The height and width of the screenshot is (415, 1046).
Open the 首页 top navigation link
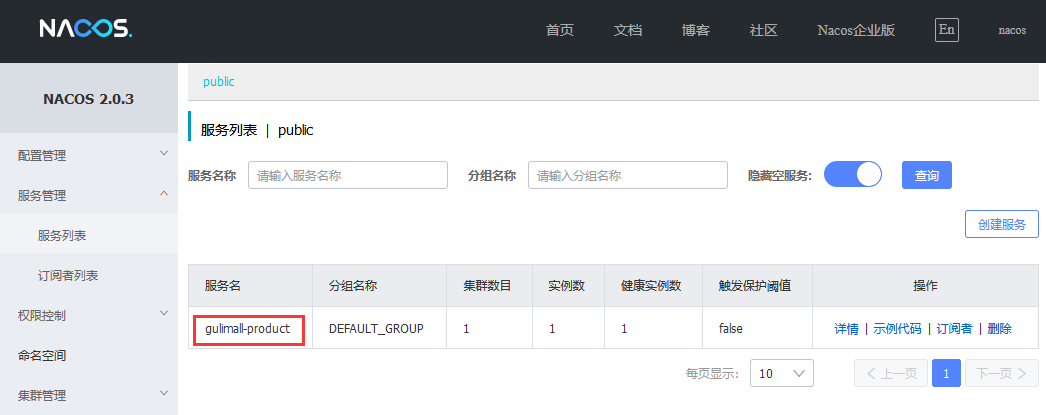(559, 30)
